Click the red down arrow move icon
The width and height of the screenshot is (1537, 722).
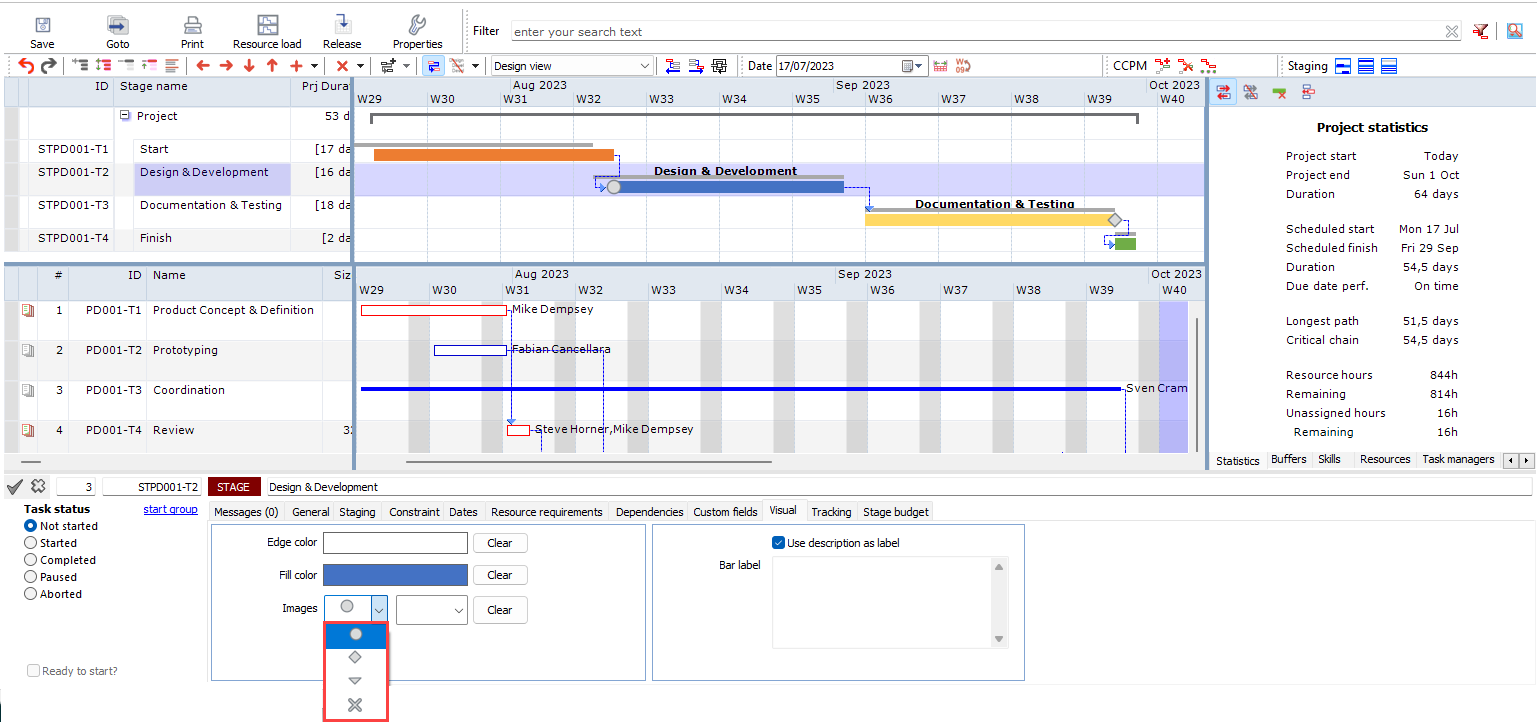[x=249, y=66]
